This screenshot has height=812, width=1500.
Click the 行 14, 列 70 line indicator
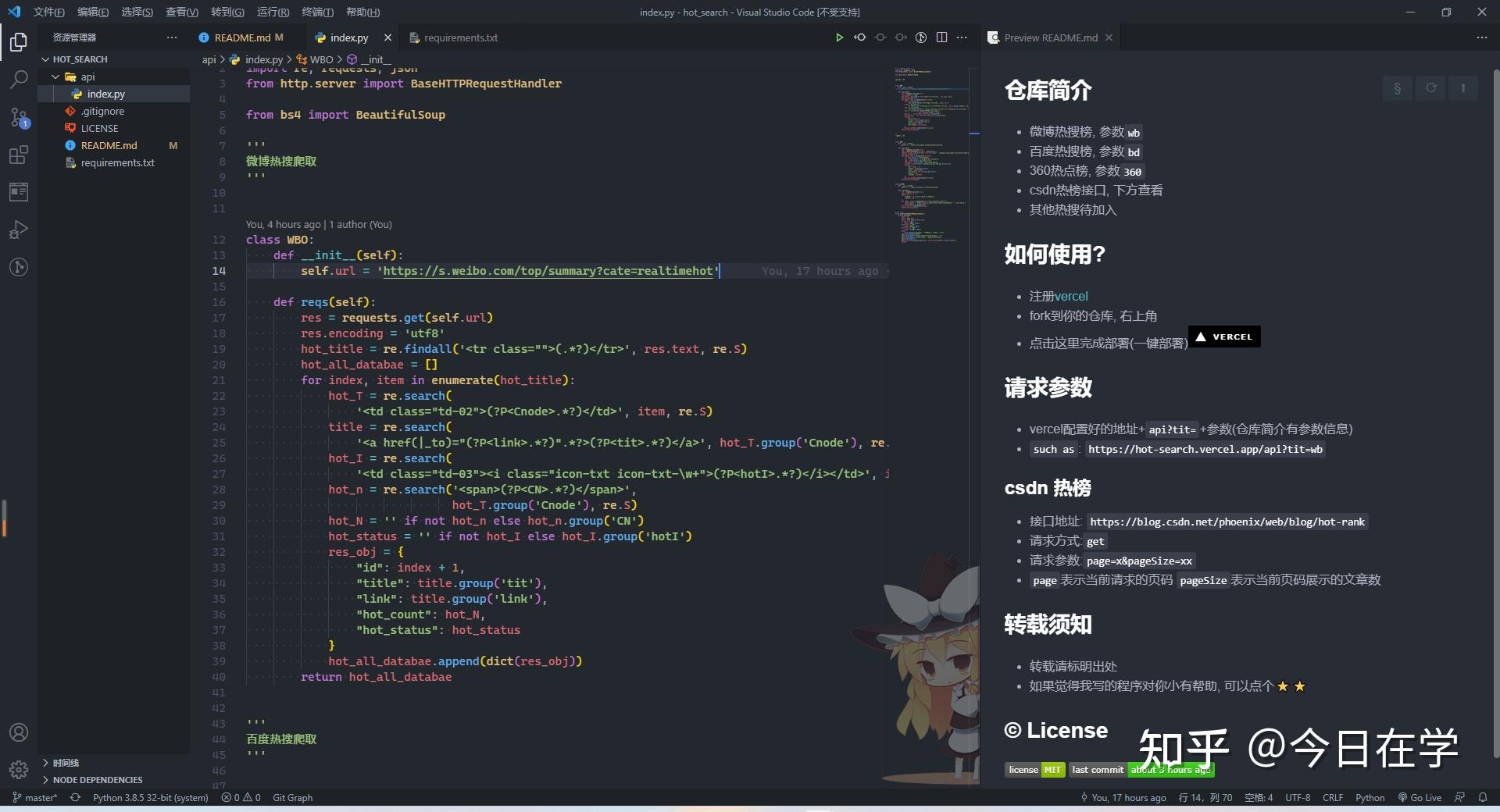(x=1203, y=797)
